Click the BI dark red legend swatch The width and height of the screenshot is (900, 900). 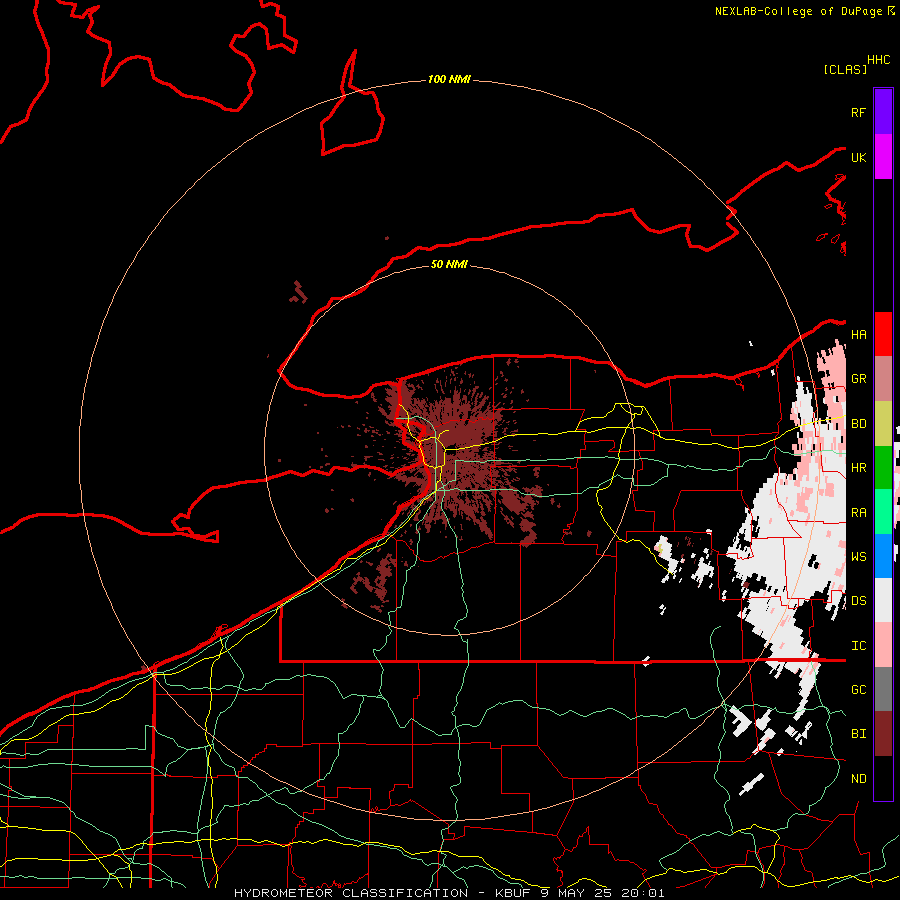883,734
